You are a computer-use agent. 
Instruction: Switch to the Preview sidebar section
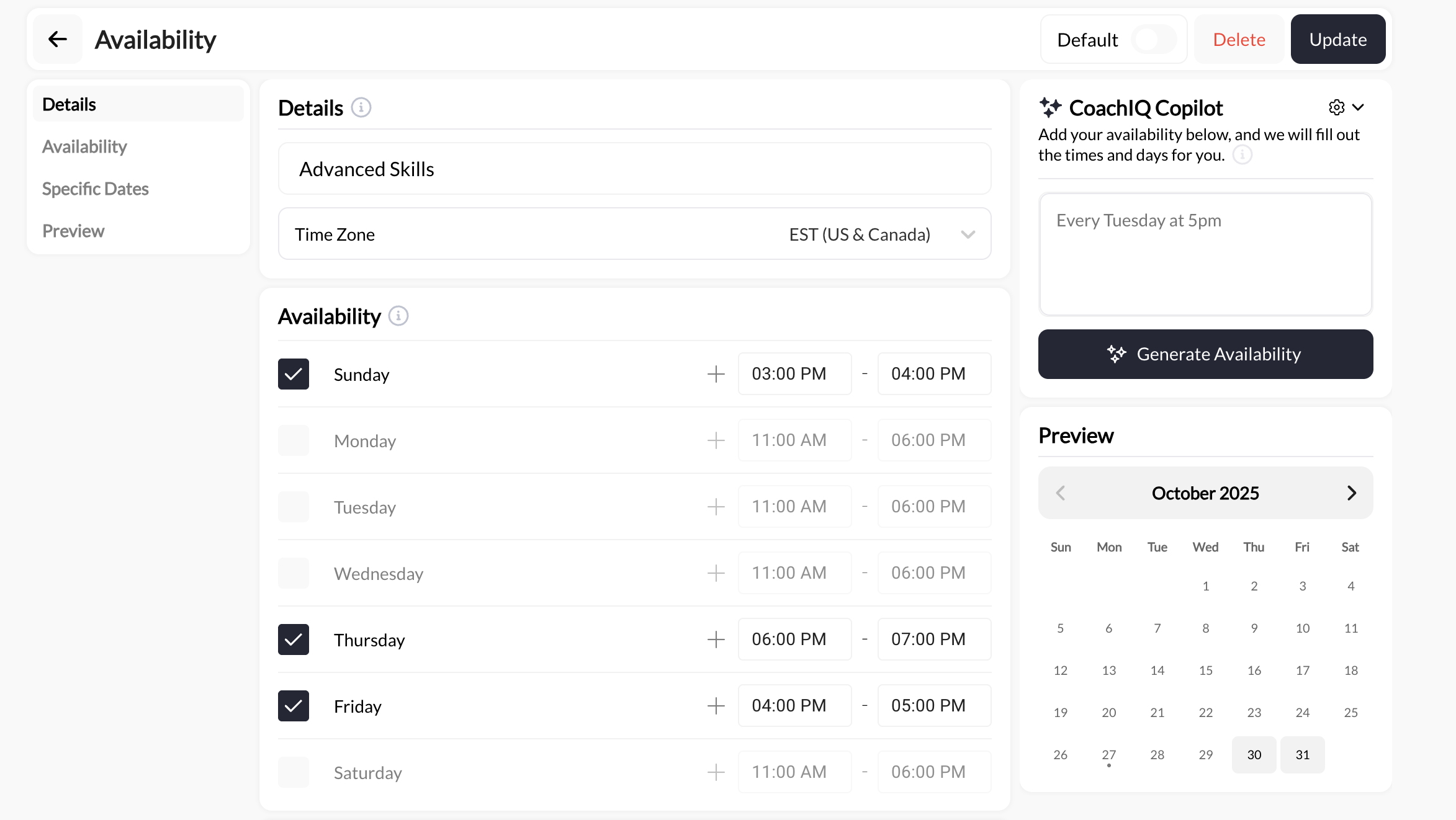(x=73, y=230)
